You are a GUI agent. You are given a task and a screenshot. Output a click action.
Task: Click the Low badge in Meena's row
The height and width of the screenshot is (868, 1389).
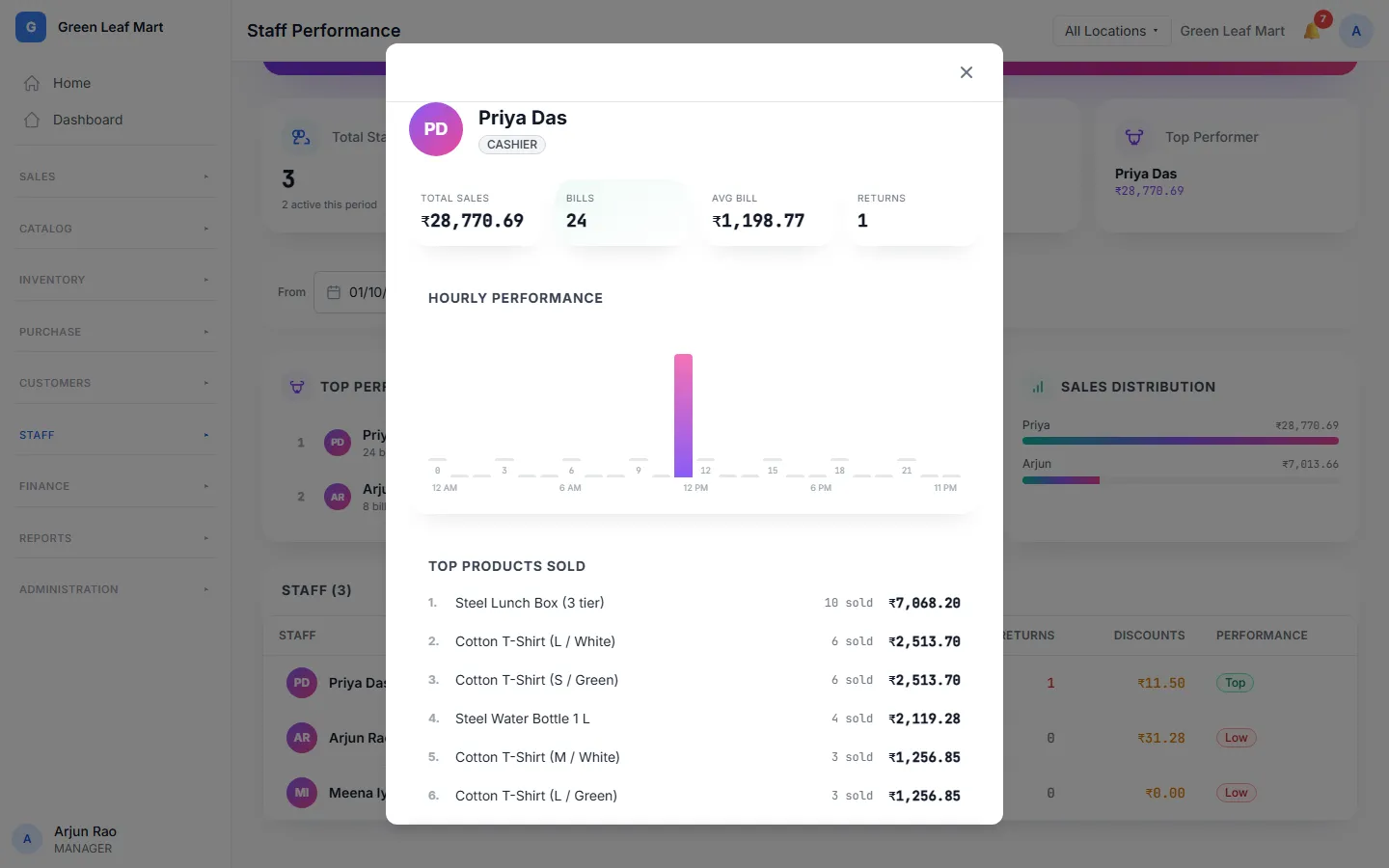point(1236,793)
